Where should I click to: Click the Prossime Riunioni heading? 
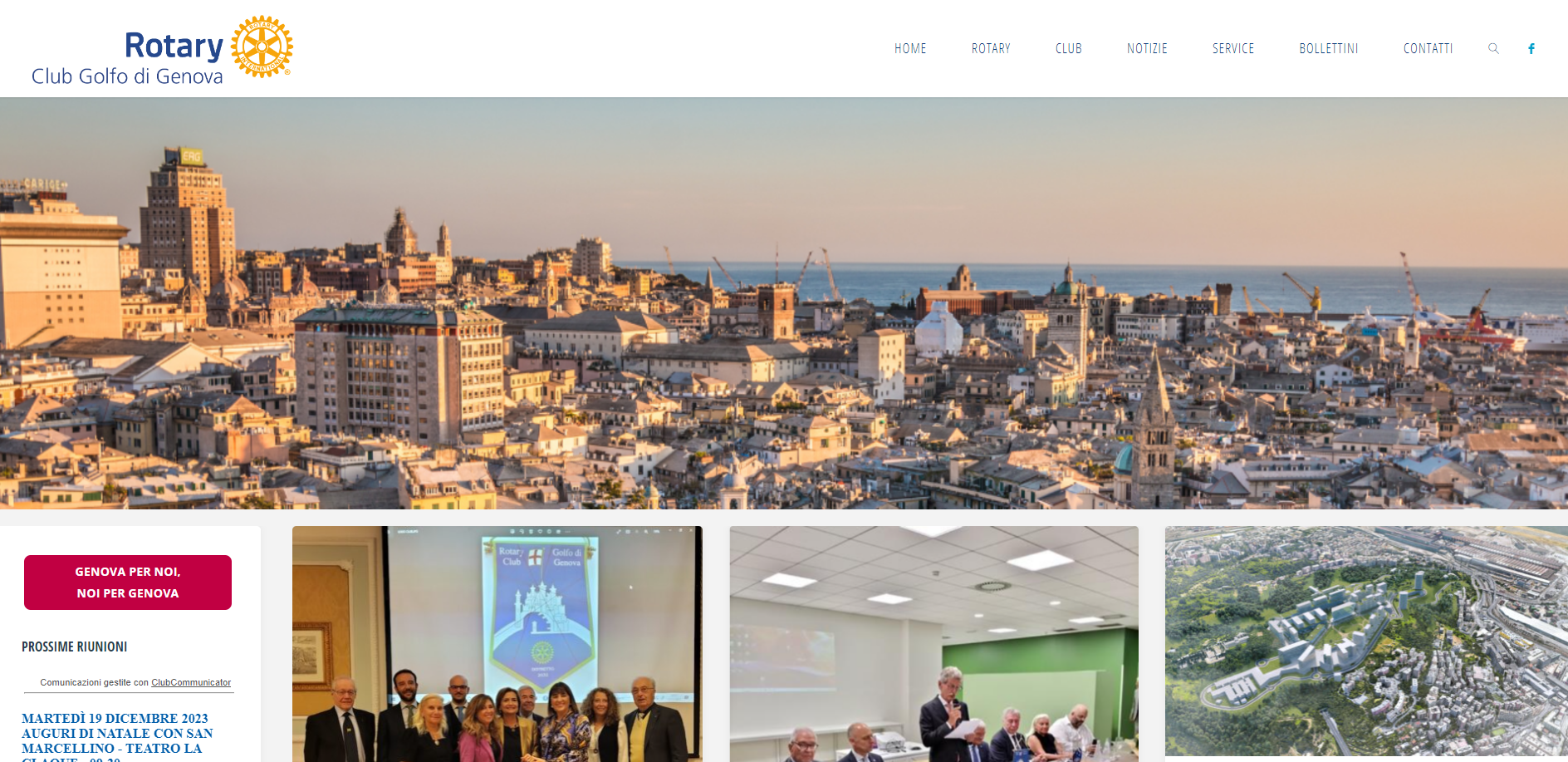coord(75,646)
